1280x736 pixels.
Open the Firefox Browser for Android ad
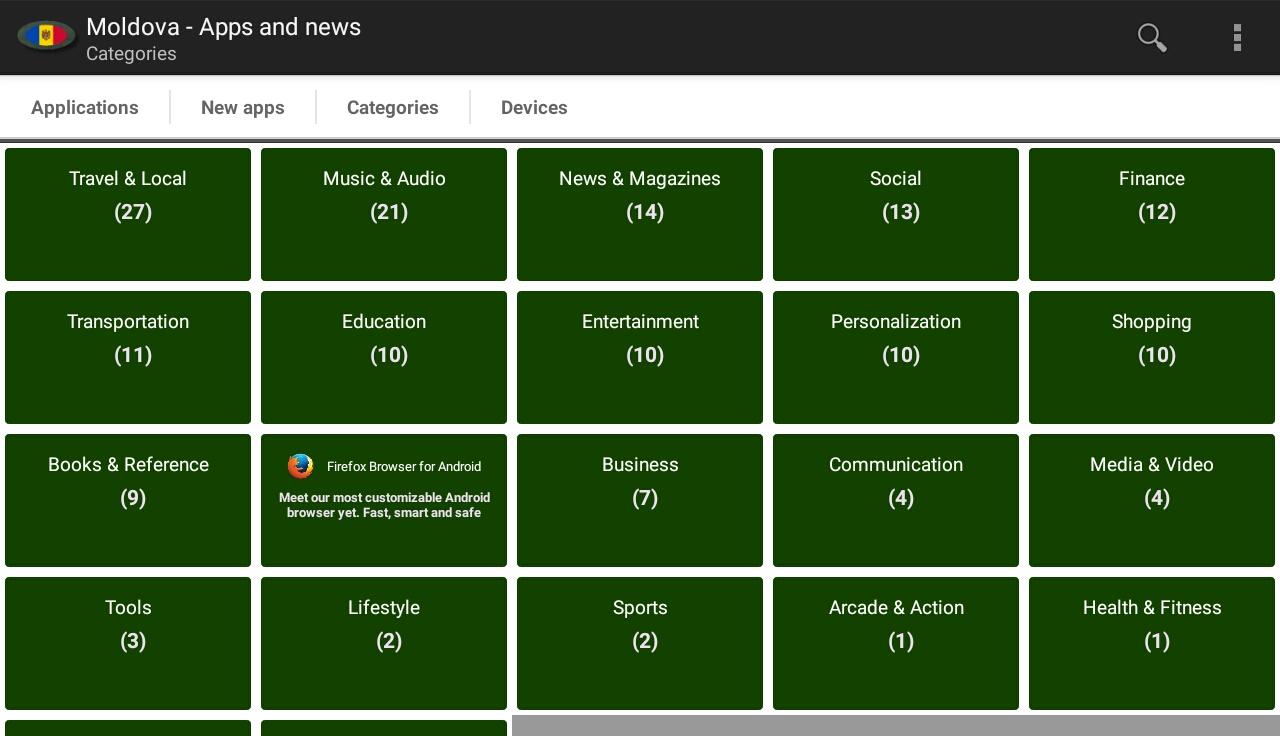(x=384, y=500)
